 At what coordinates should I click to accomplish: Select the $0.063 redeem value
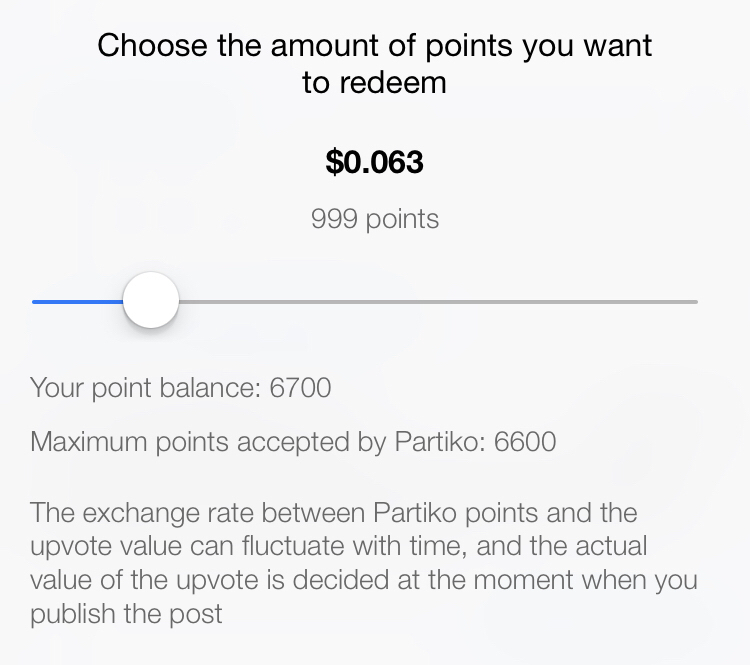pyautogui.click(x=375, y=162)
